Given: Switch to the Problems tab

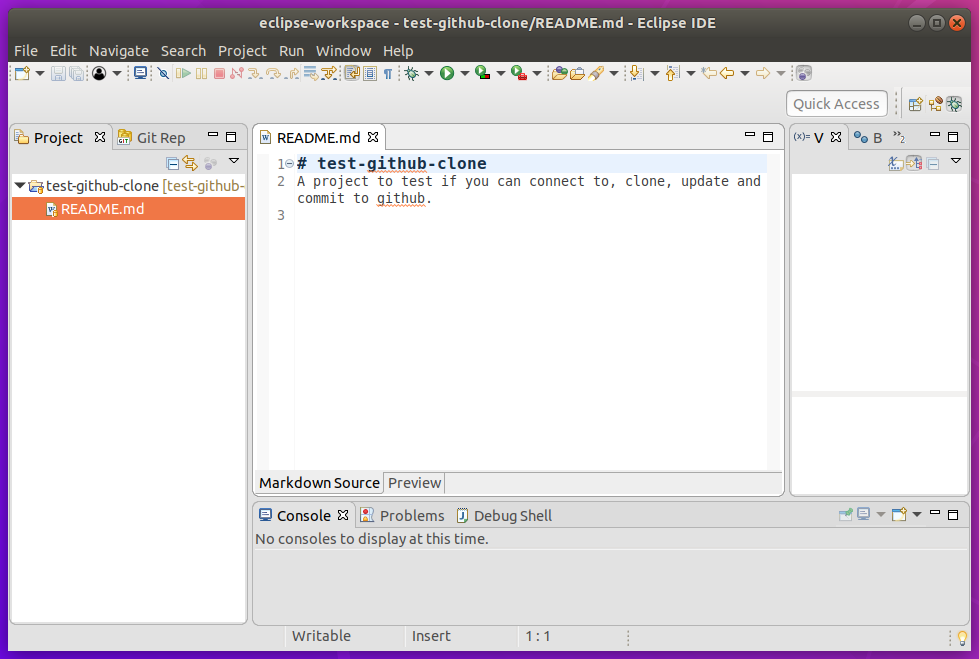Looking at the screenshot, I should pyautogui.click(x=403, y=515).
